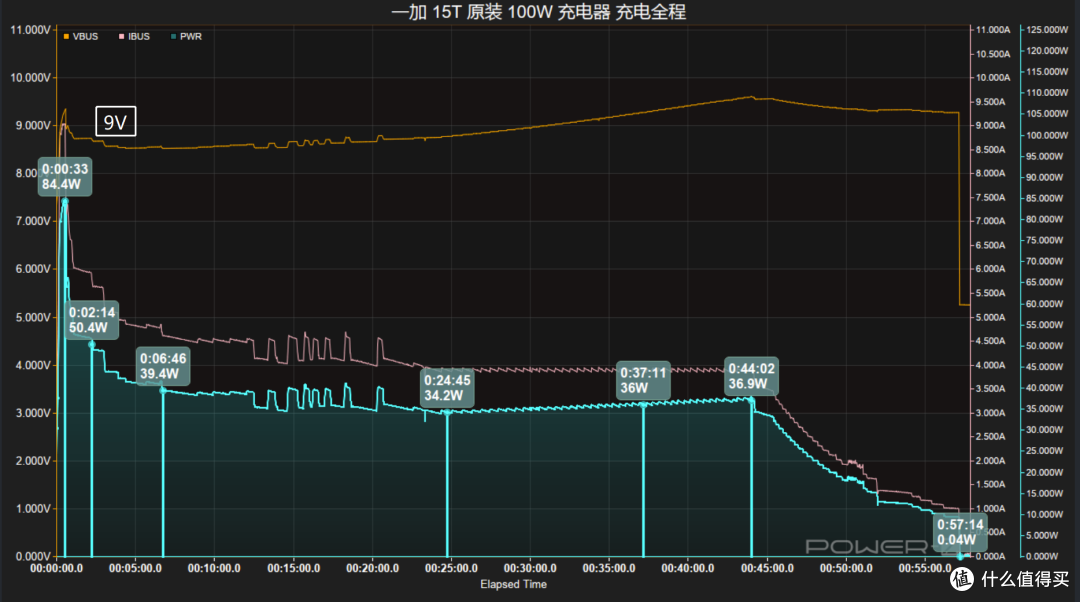
Task: Click the 11.000A current axis label
Action: tap(993, 30)
